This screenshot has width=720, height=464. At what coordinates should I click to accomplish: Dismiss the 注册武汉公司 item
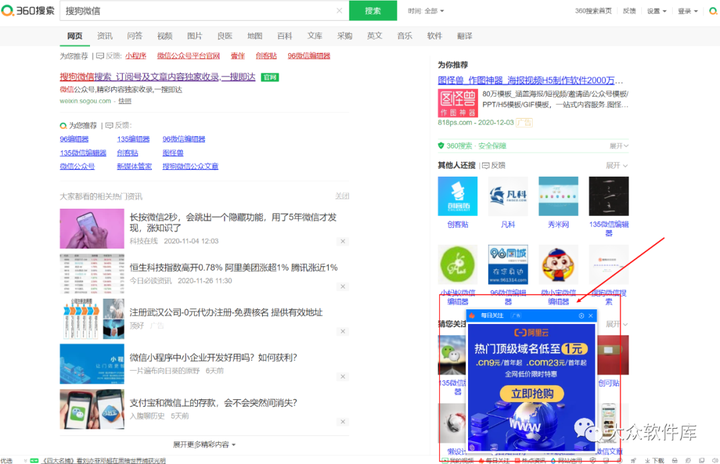click(343, 331)
